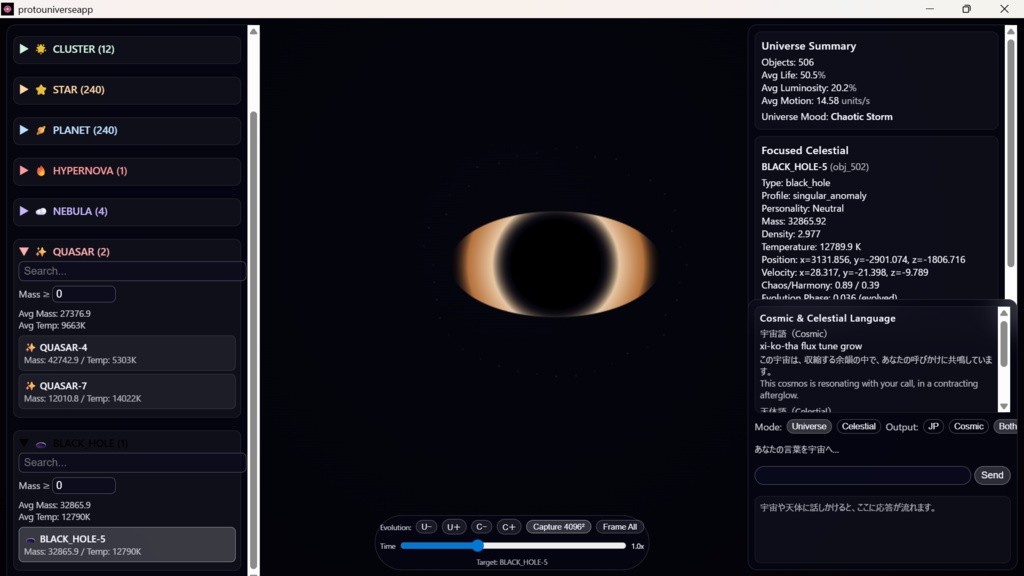The image size is (1024, 576).
Task: Expand the STAR (240) group arrow
Action: [24, 89]
